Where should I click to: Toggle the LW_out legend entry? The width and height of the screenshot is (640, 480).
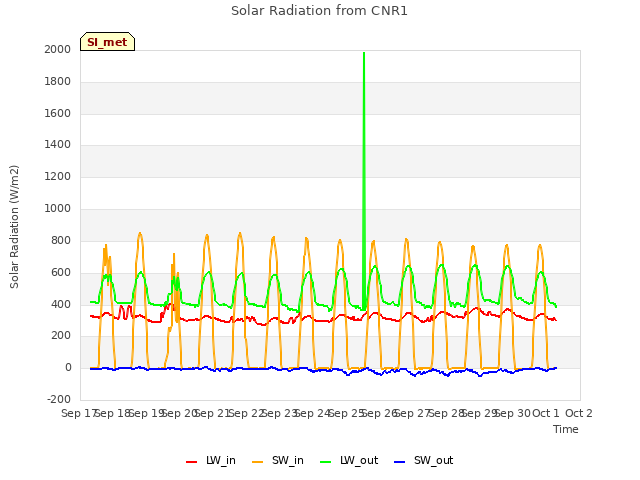click(x=349, y=460)
